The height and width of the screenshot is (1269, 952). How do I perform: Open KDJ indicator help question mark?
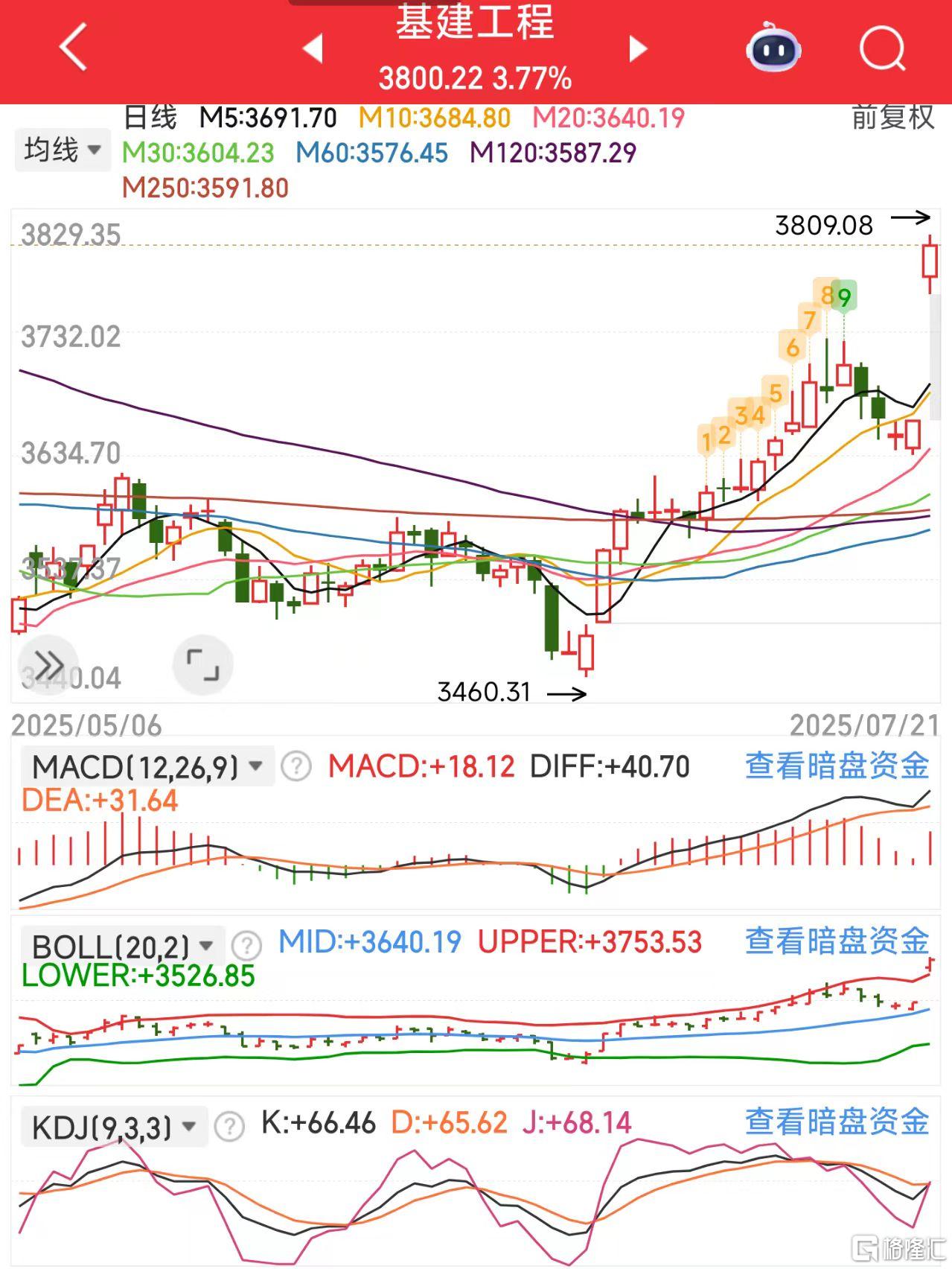tap(229, 1127)
